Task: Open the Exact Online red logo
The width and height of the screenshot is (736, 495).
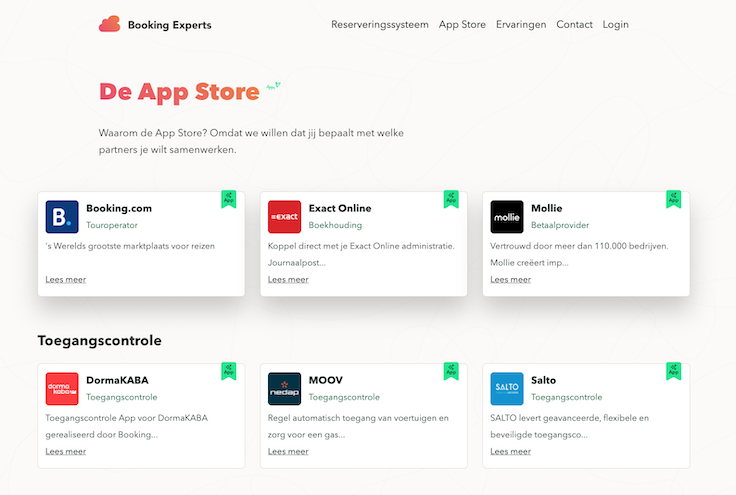Action: tap(284, 217)
